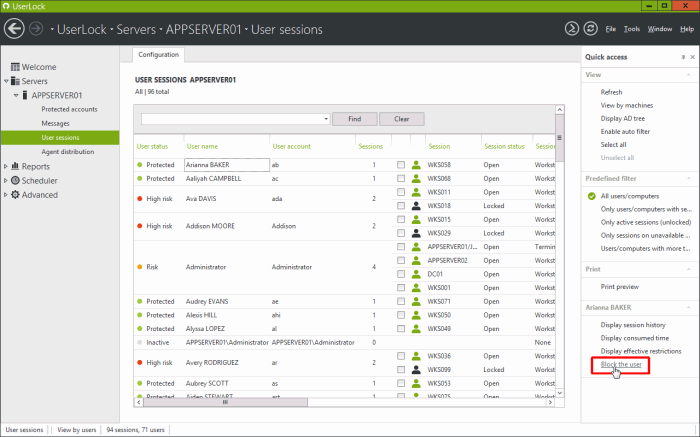Screen dimensions: 700x437
Task: Open the search field dropdown arrow
Action: click(x=326, y=119)
